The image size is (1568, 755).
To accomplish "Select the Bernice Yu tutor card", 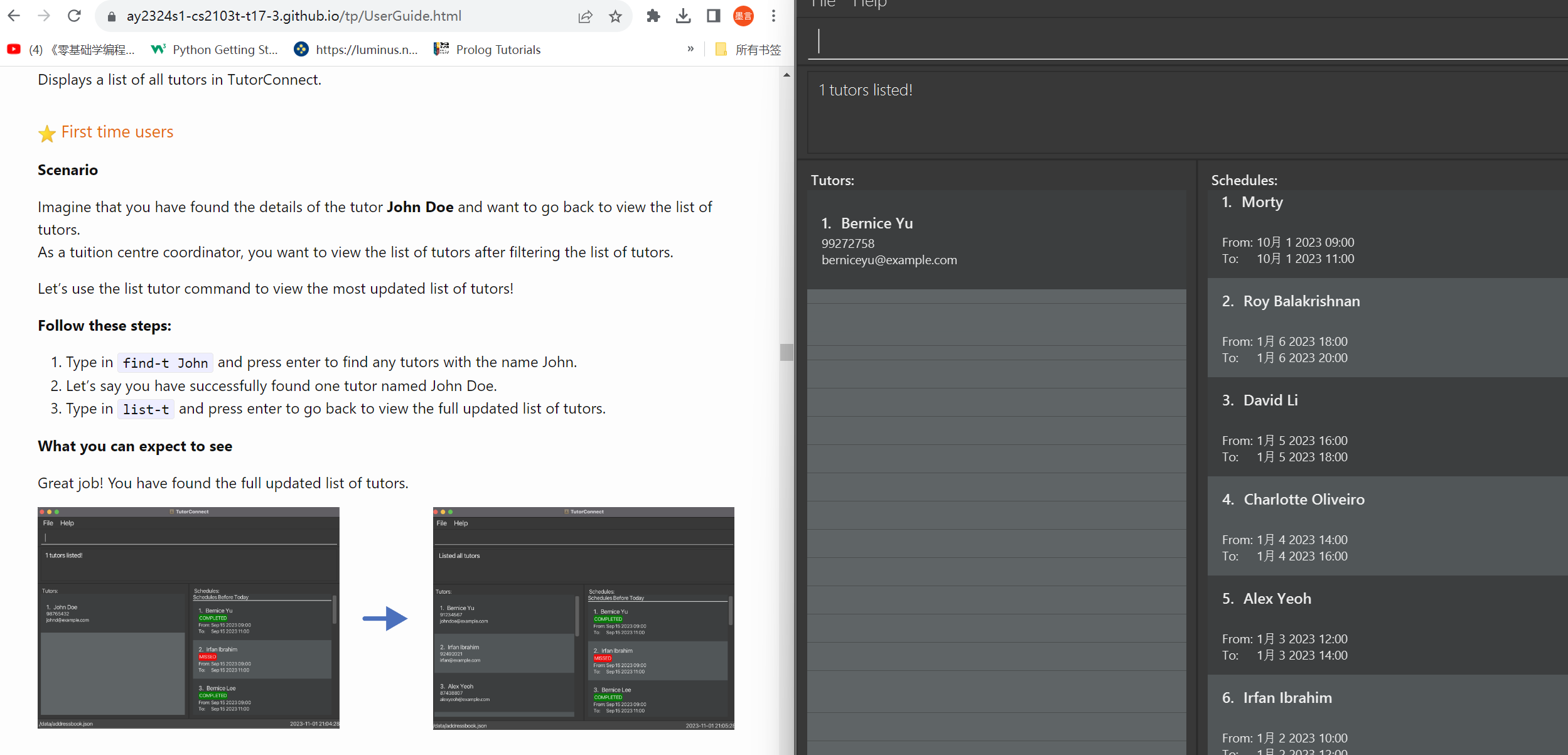I will click(x=996, y=241).
